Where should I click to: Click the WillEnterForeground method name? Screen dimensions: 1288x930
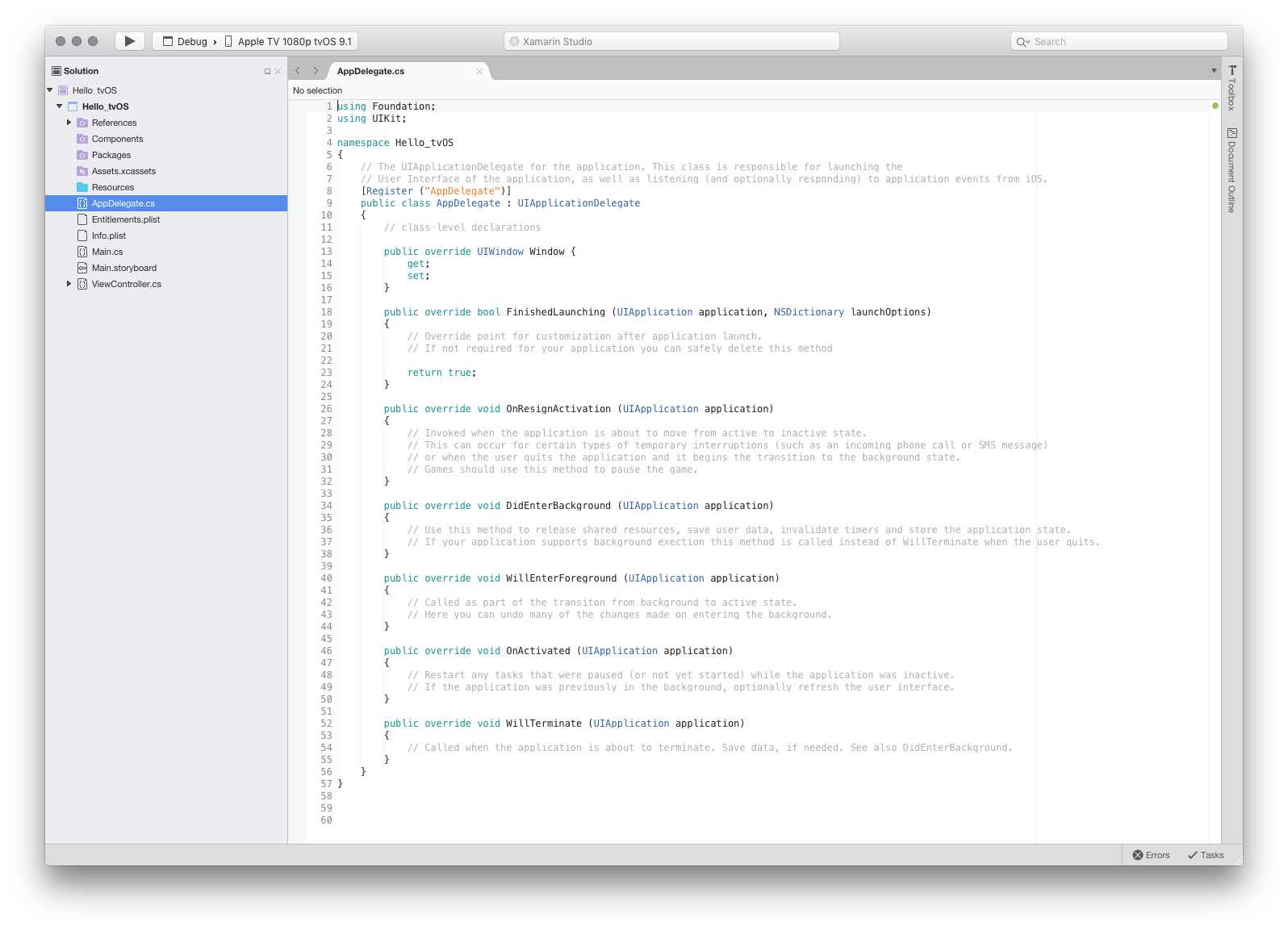(x=562, y=578)
